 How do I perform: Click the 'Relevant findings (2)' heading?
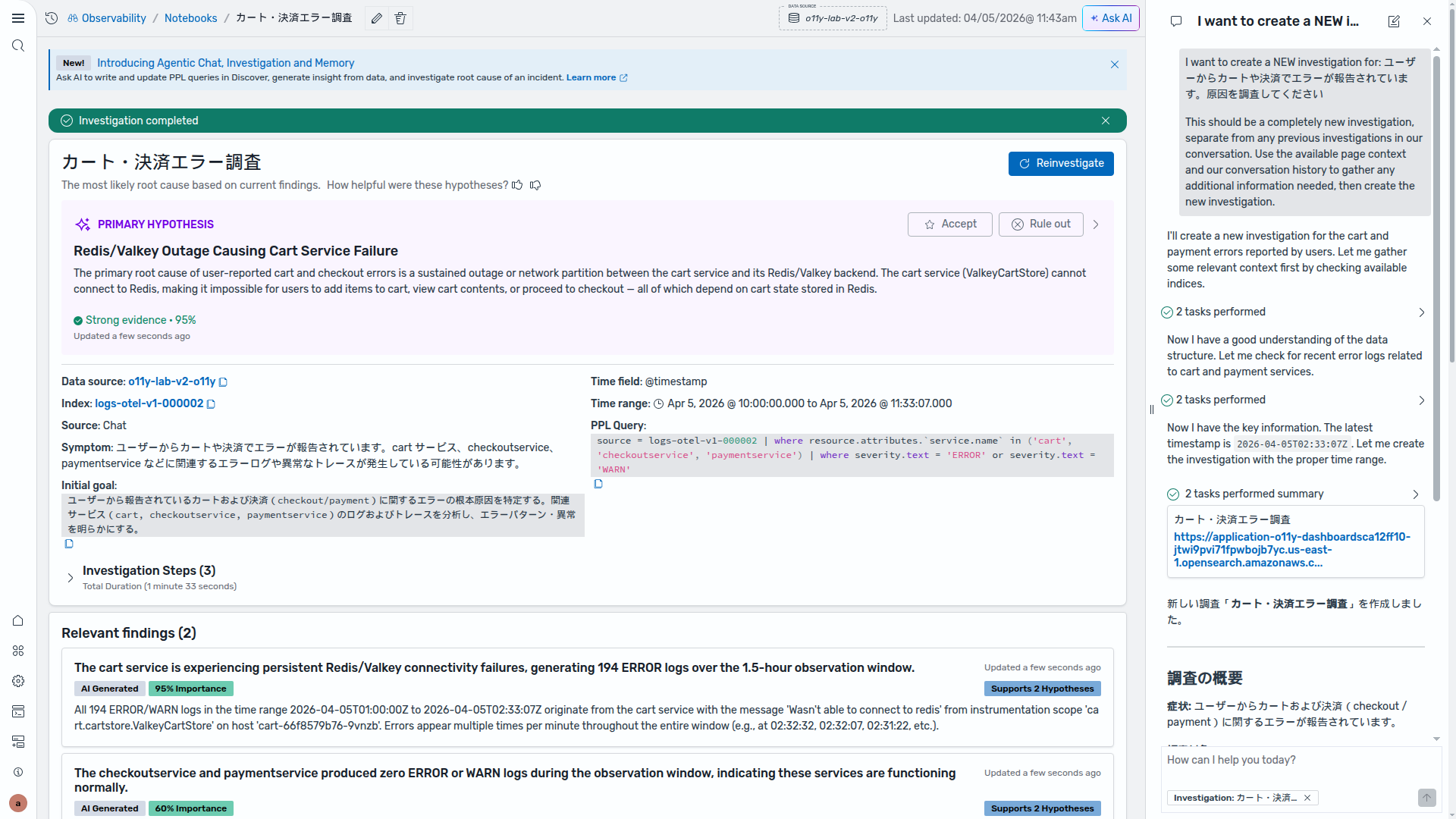(129, 633)
